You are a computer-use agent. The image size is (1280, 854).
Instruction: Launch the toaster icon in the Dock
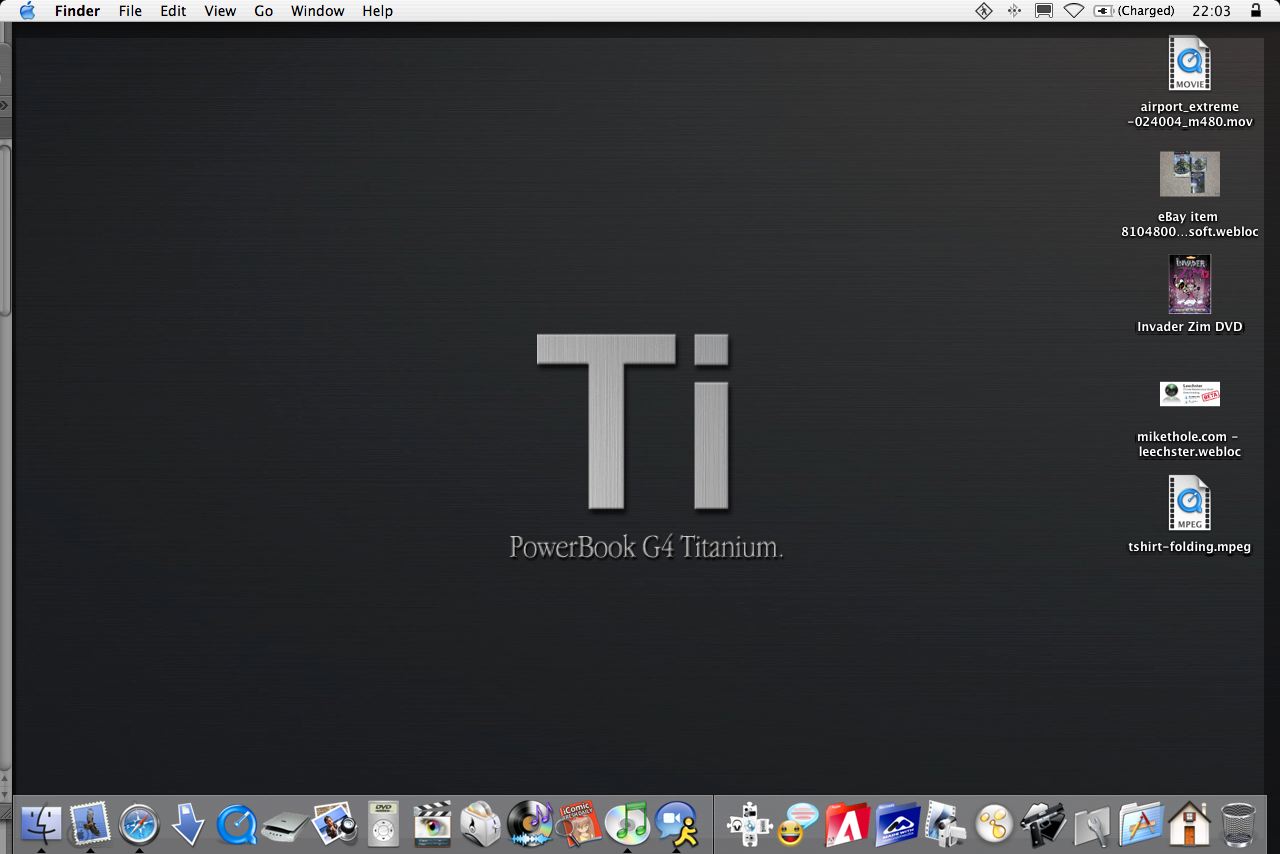(481, 825)
